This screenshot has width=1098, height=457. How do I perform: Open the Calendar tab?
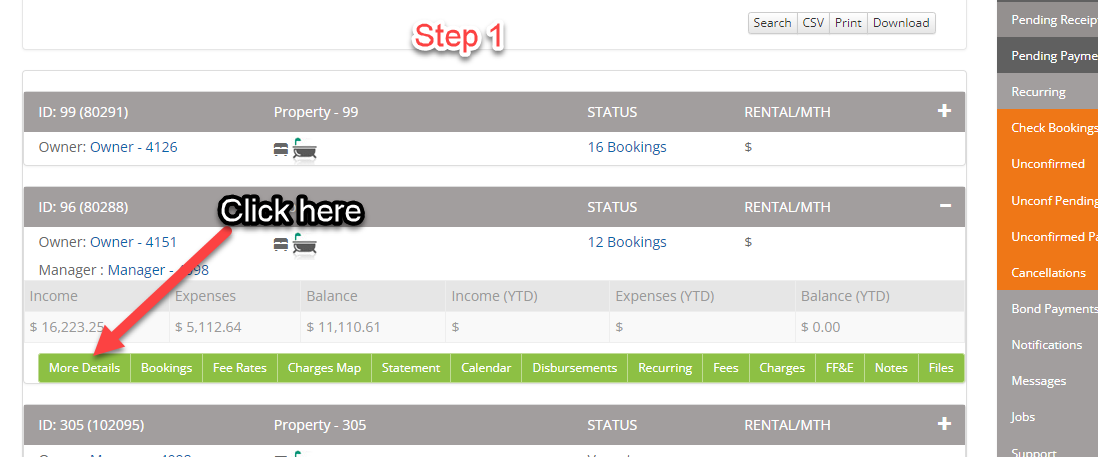click(486, 368)
